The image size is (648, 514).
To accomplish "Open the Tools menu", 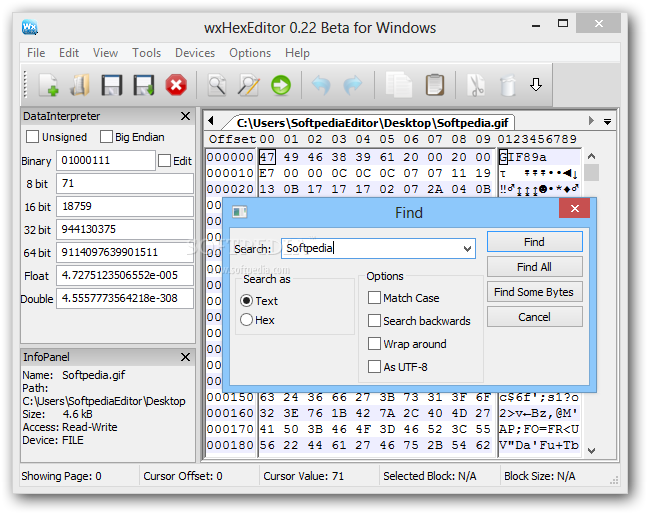I will [146, 53].
